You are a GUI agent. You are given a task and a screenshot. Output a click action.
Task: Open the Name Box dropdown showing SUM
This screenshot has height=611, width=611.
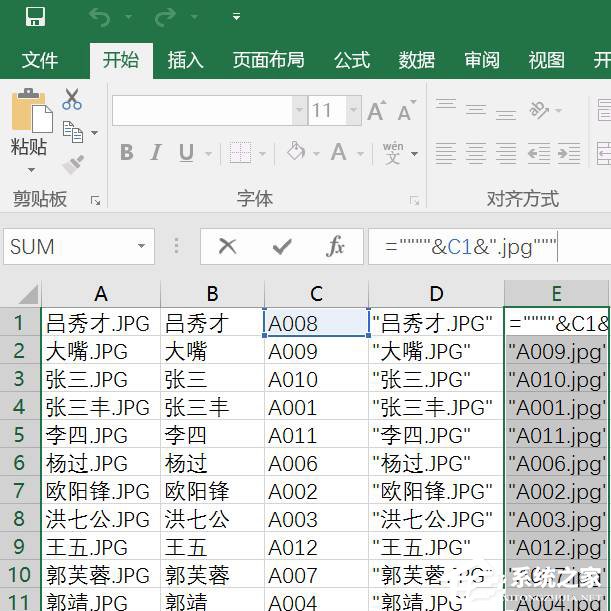click(x=141, y=246)
